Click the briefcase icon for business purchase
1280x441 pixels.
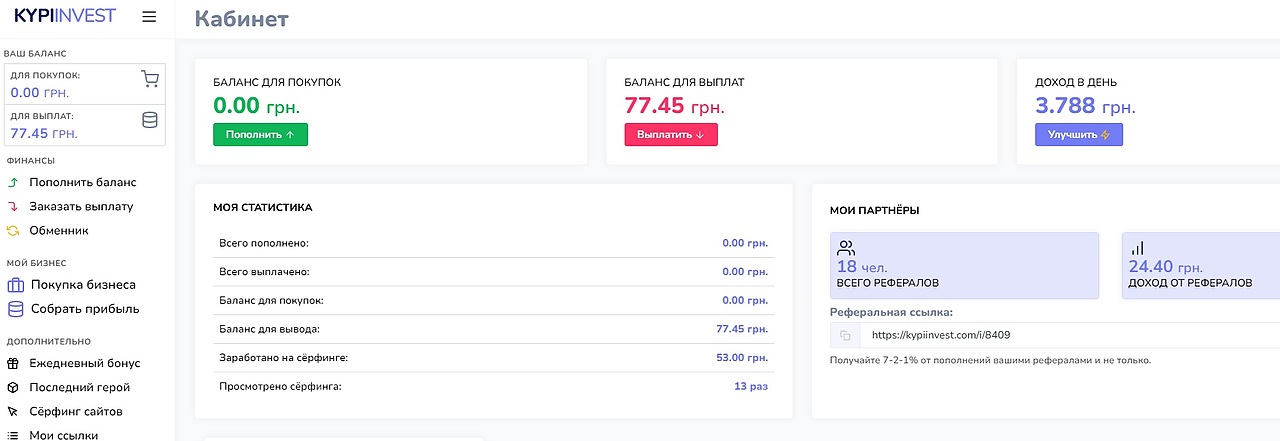[14, 285]
